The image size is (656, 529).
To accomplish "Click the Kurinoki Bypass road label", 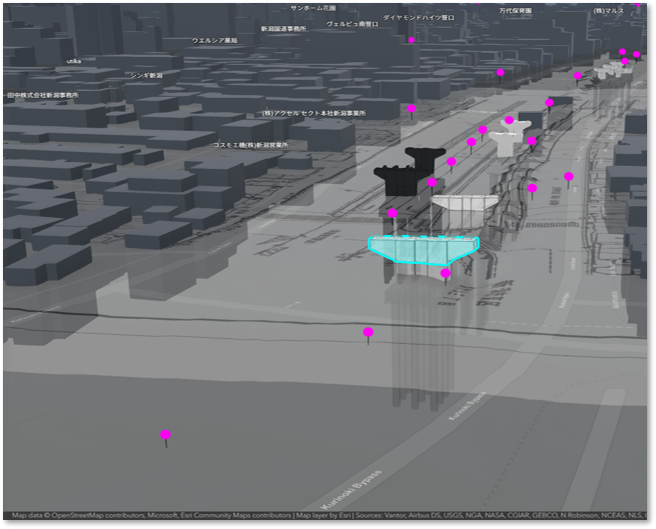I will [351, 489].
